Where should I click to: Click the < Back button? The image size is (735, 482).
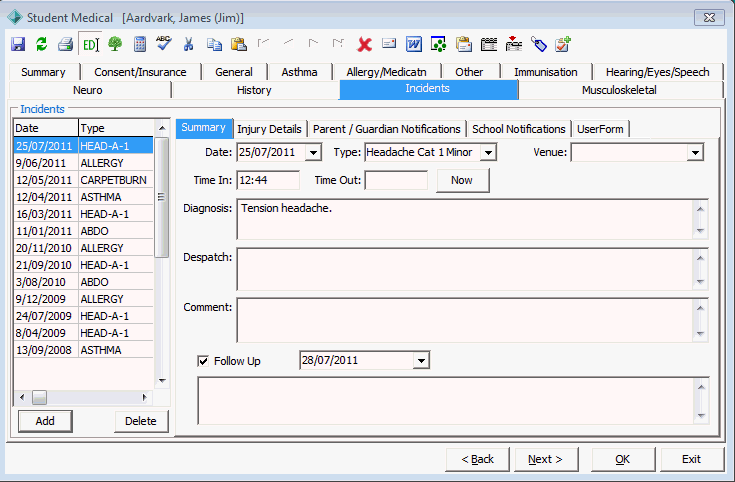click(477, 459)
